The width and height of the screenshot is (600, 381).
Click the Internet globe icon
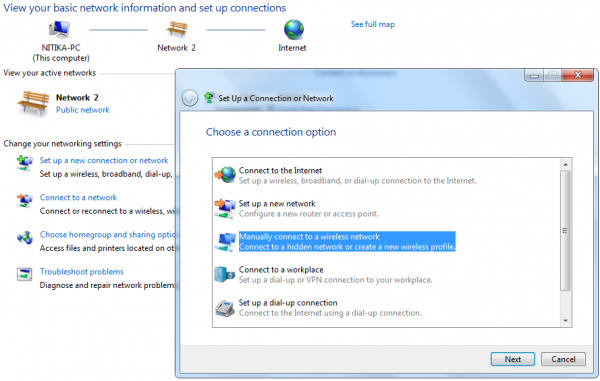click(293, 29)
